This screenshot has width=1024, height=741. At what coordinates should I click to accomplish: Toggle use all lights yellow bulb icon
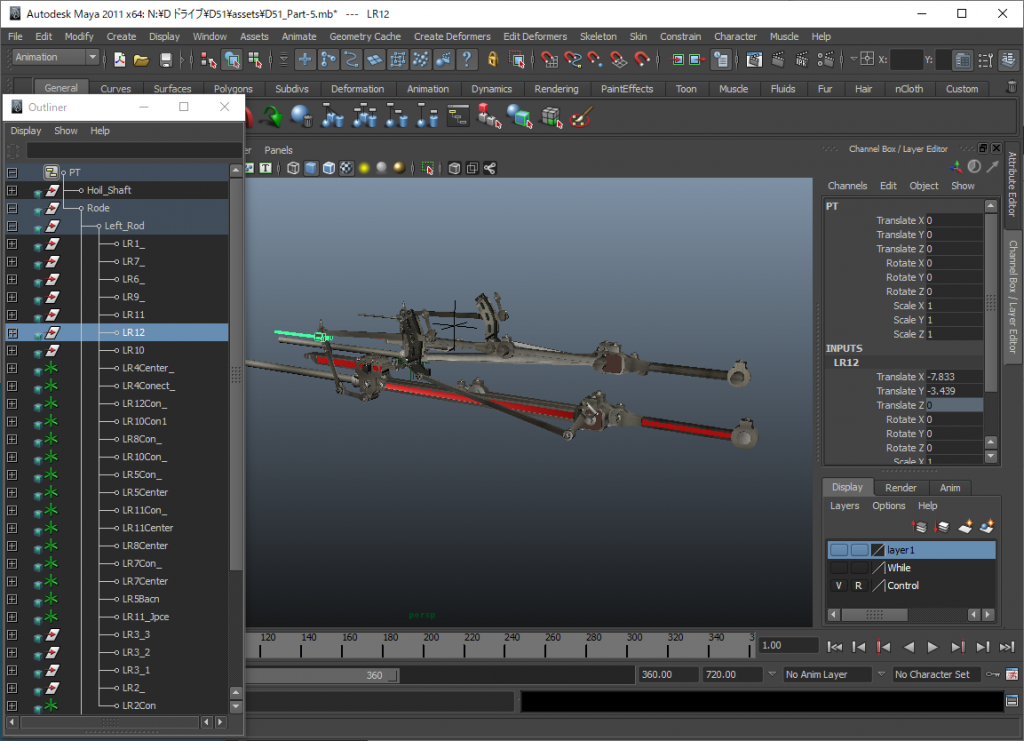[x=364, y=168]
